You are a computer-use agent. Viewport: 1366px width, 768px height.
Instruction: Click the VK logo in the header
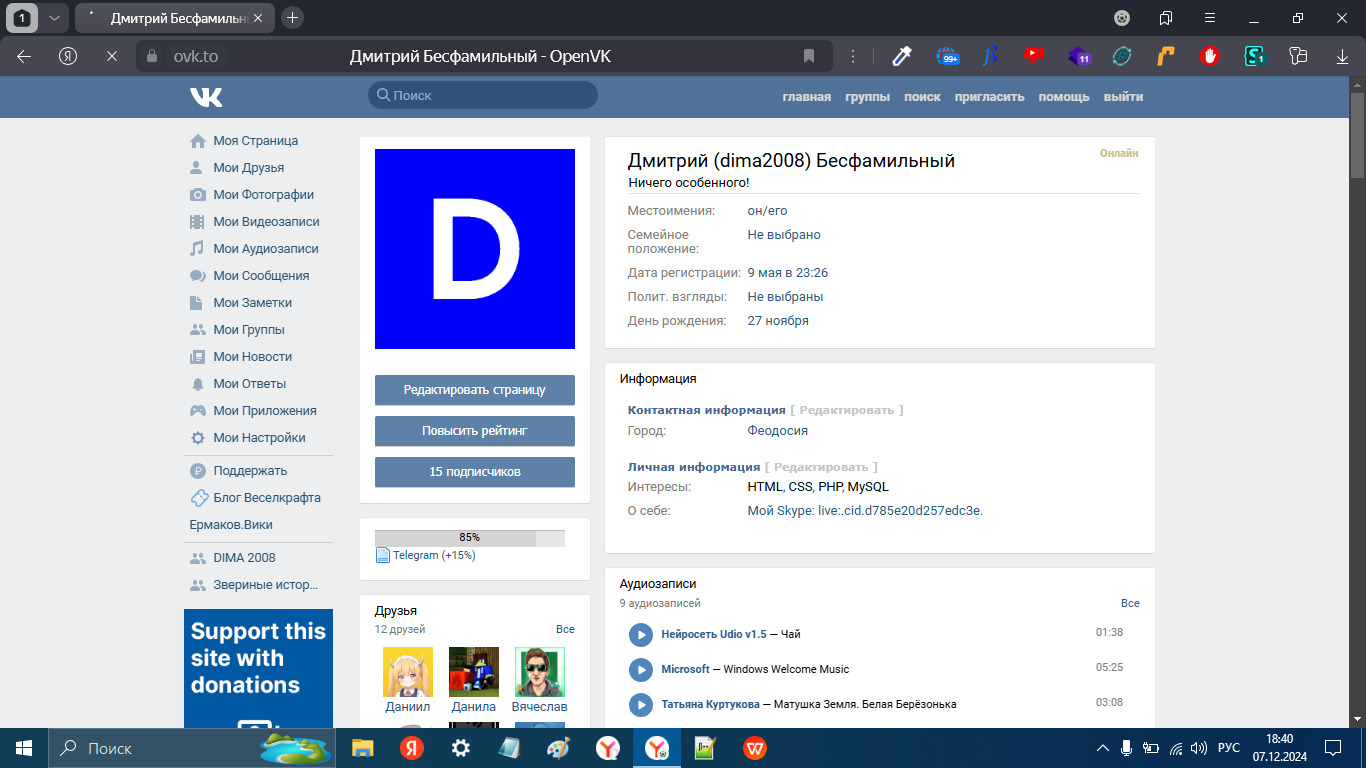206,97
